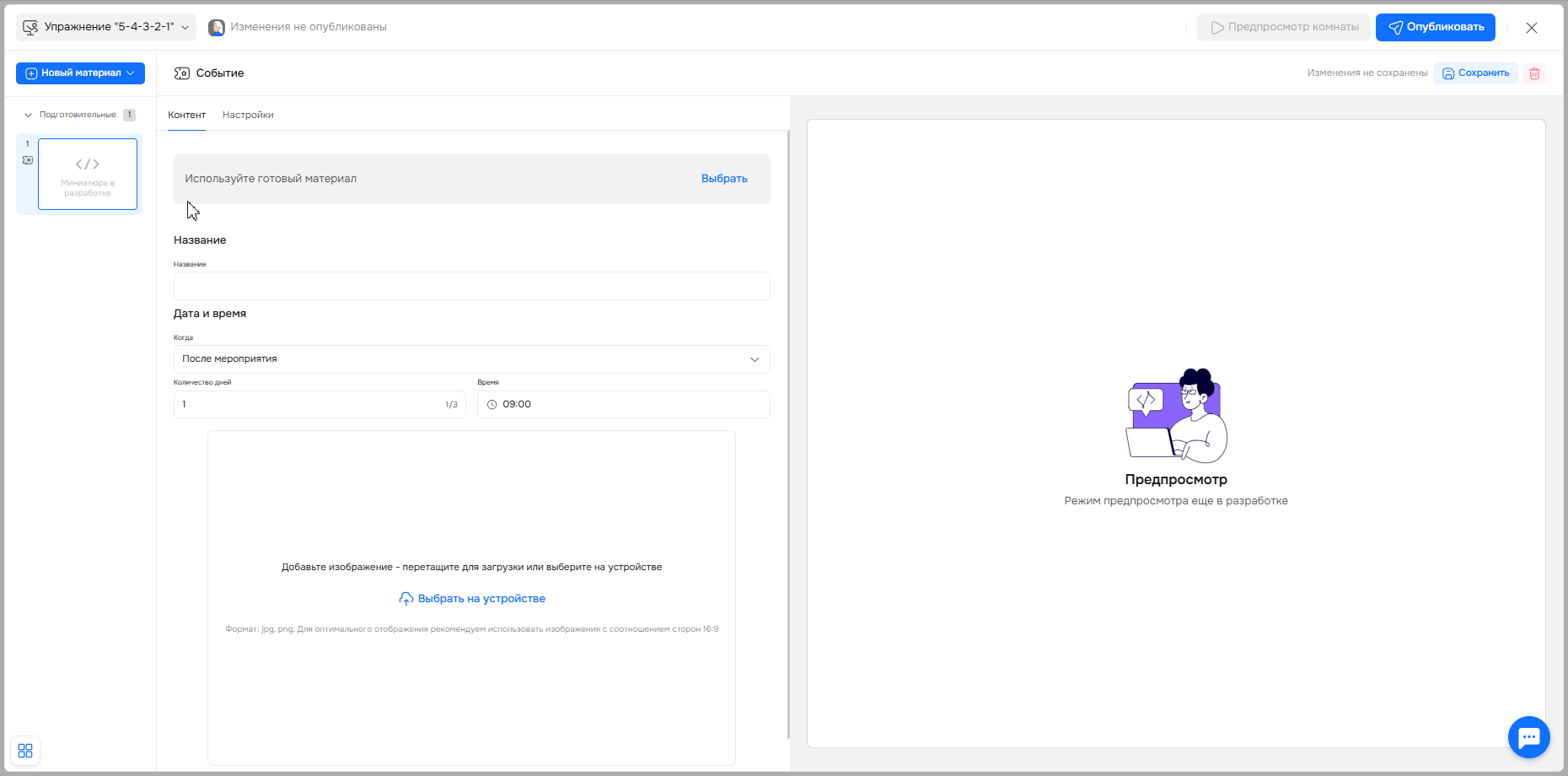Click the Опубликовать button

1435,27
